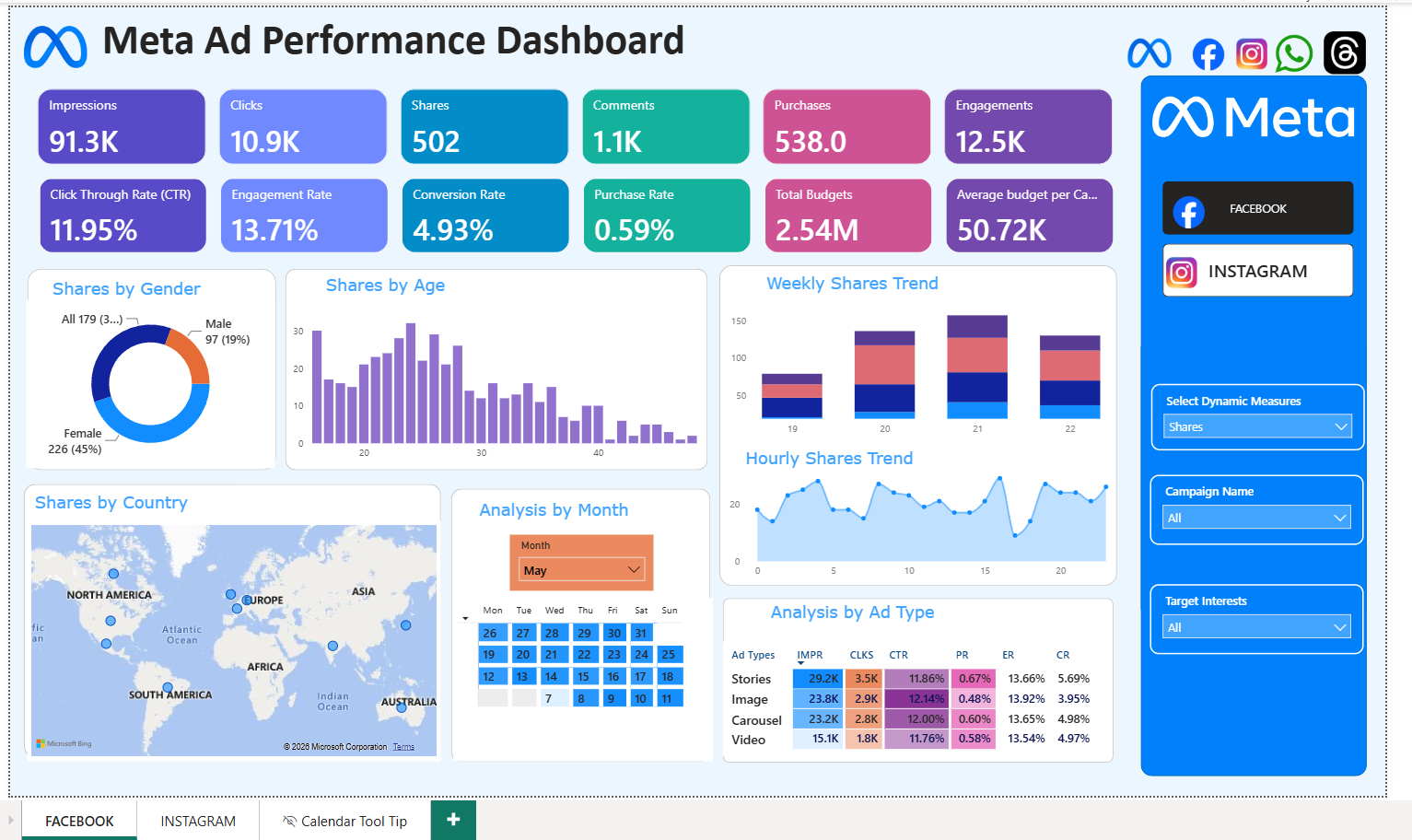
Task: Switch to the INSTAGRAM page tab
Action: pos(198,821)
